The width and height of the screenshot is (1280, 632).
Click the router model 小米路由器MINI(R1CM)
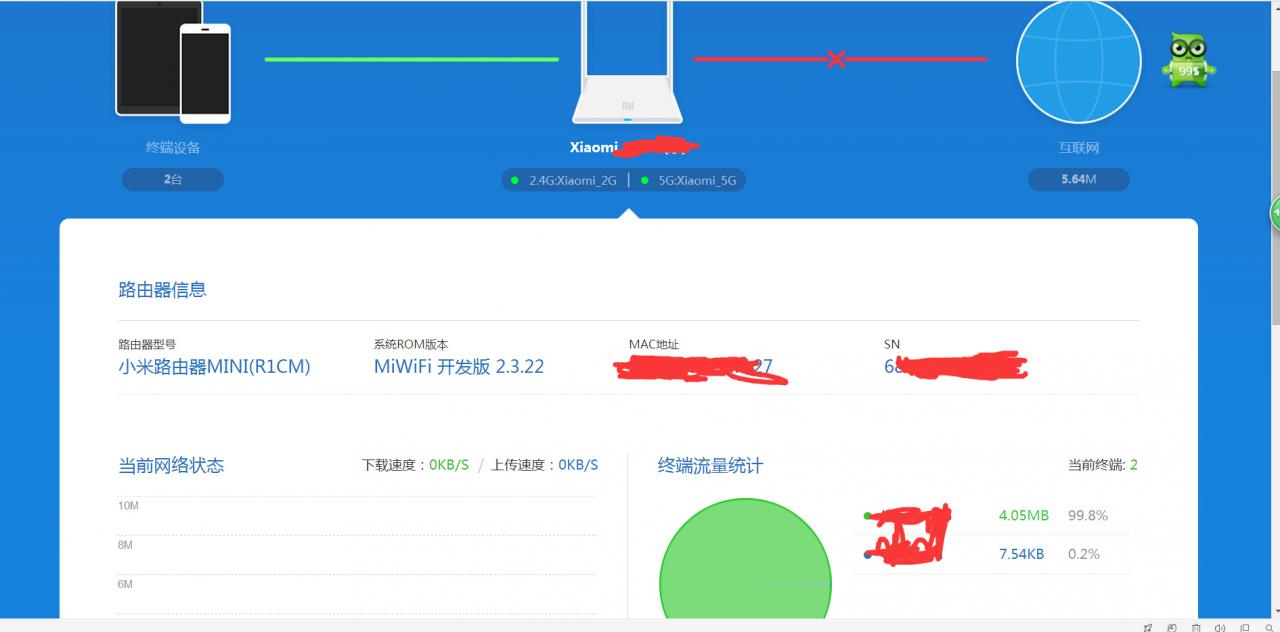[x=214, y=366]
